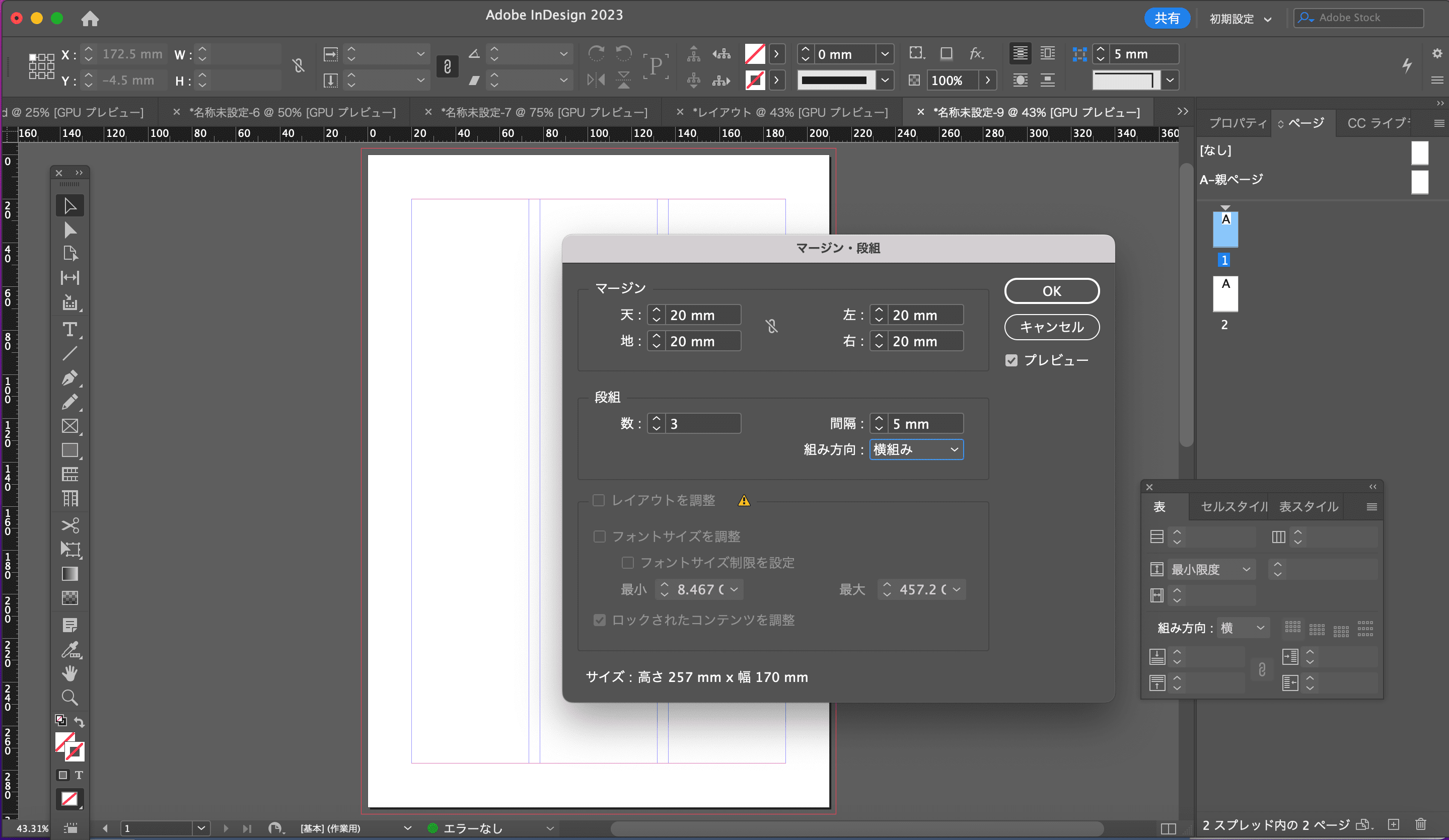Select the Rectangle tool
This screenshot has width=1449, height=840.
tap(70, 450)
